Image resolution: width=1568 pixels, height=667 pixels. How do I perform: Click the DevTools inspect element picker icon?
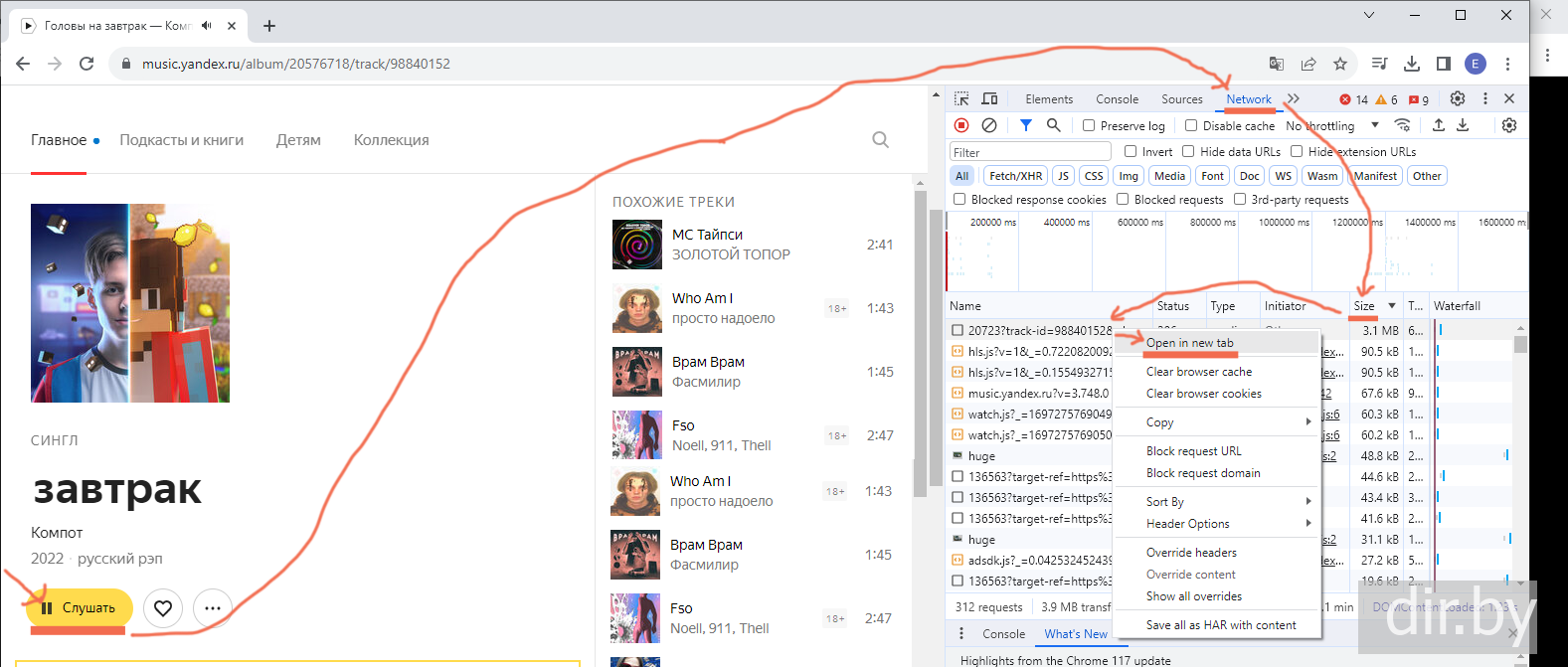961,99
